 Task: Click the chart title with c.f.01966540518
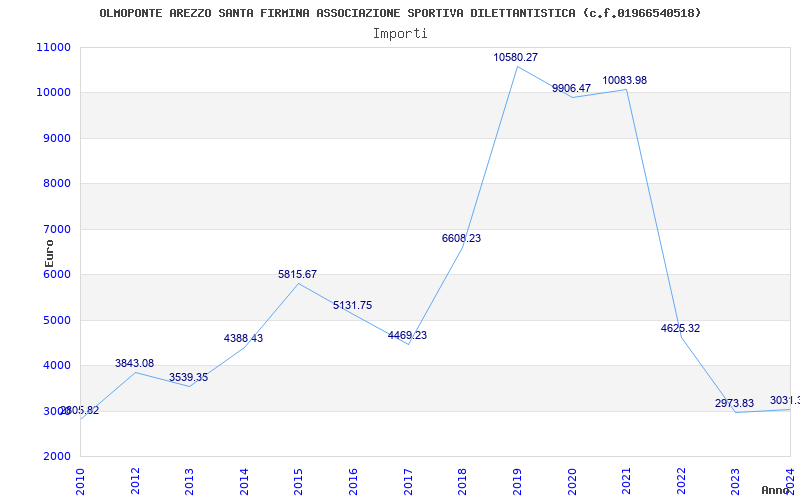(x=400, y=13)
